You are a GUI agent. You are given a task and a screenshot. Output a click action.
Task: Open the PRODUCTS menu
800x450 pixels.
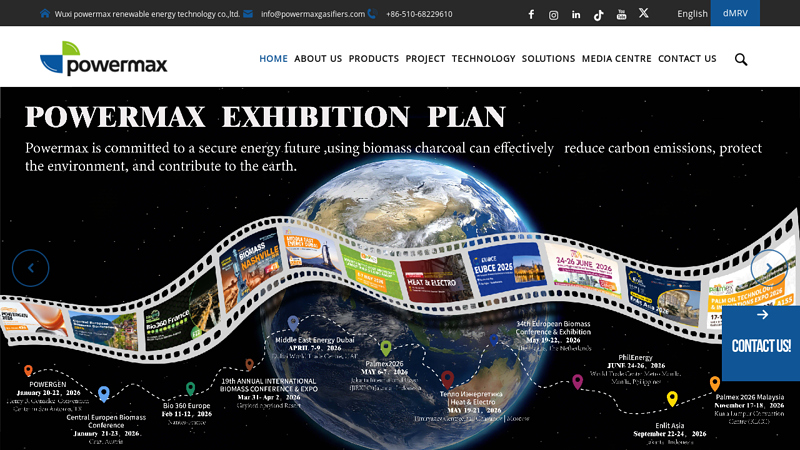point(373,59)
